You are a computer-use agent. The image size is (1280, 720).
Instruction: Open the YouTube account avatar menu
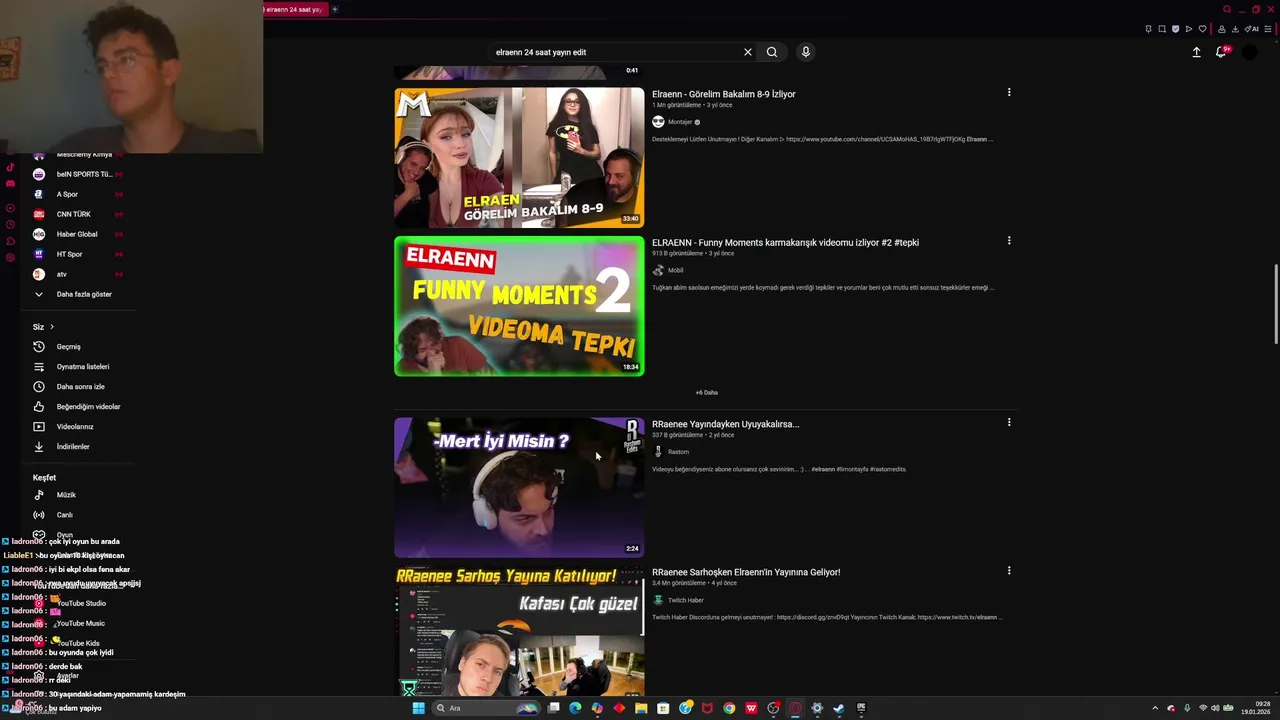tap(1249, 52)
